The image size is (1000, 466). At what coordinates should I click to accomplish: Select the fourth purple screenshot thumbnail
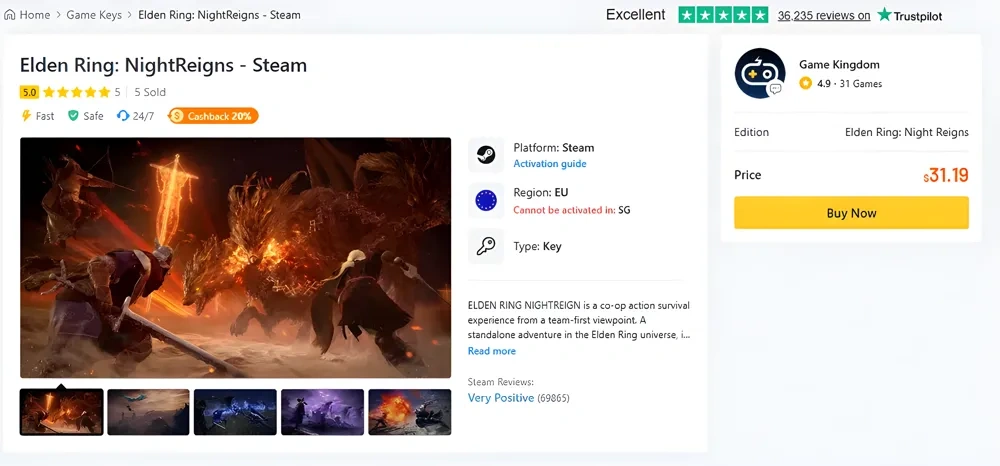pos(322,412)
